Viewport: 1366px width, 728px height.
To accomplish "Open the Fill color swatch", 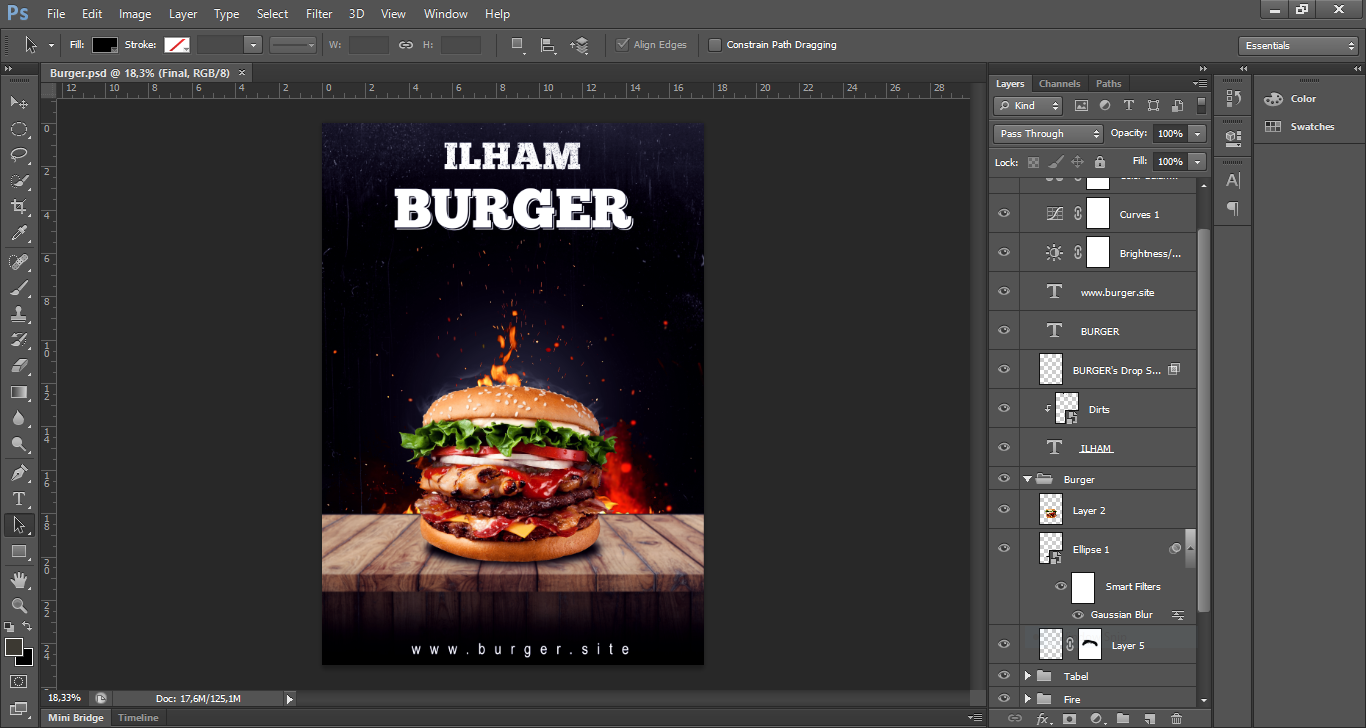I will point(105,45).
